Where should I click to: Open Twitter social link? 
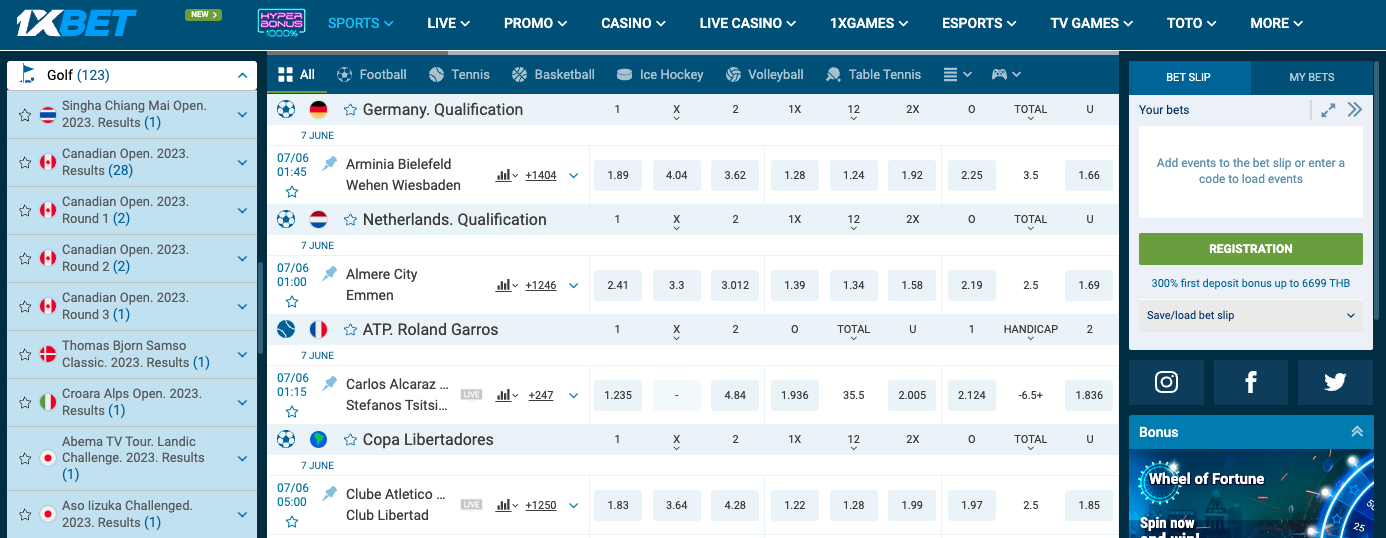[x=1335, y=382]
